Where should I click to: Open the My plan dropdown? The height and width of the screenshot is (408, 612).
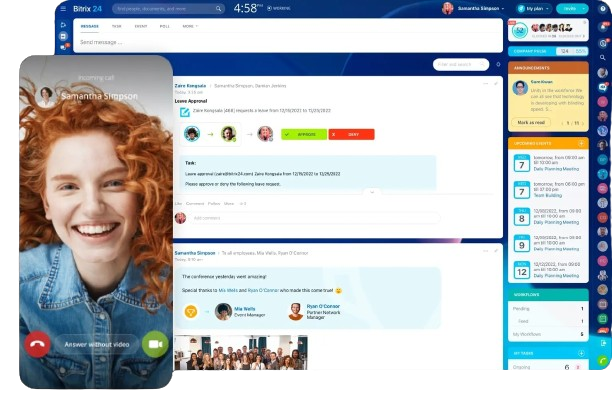click(x=534, y=8)
